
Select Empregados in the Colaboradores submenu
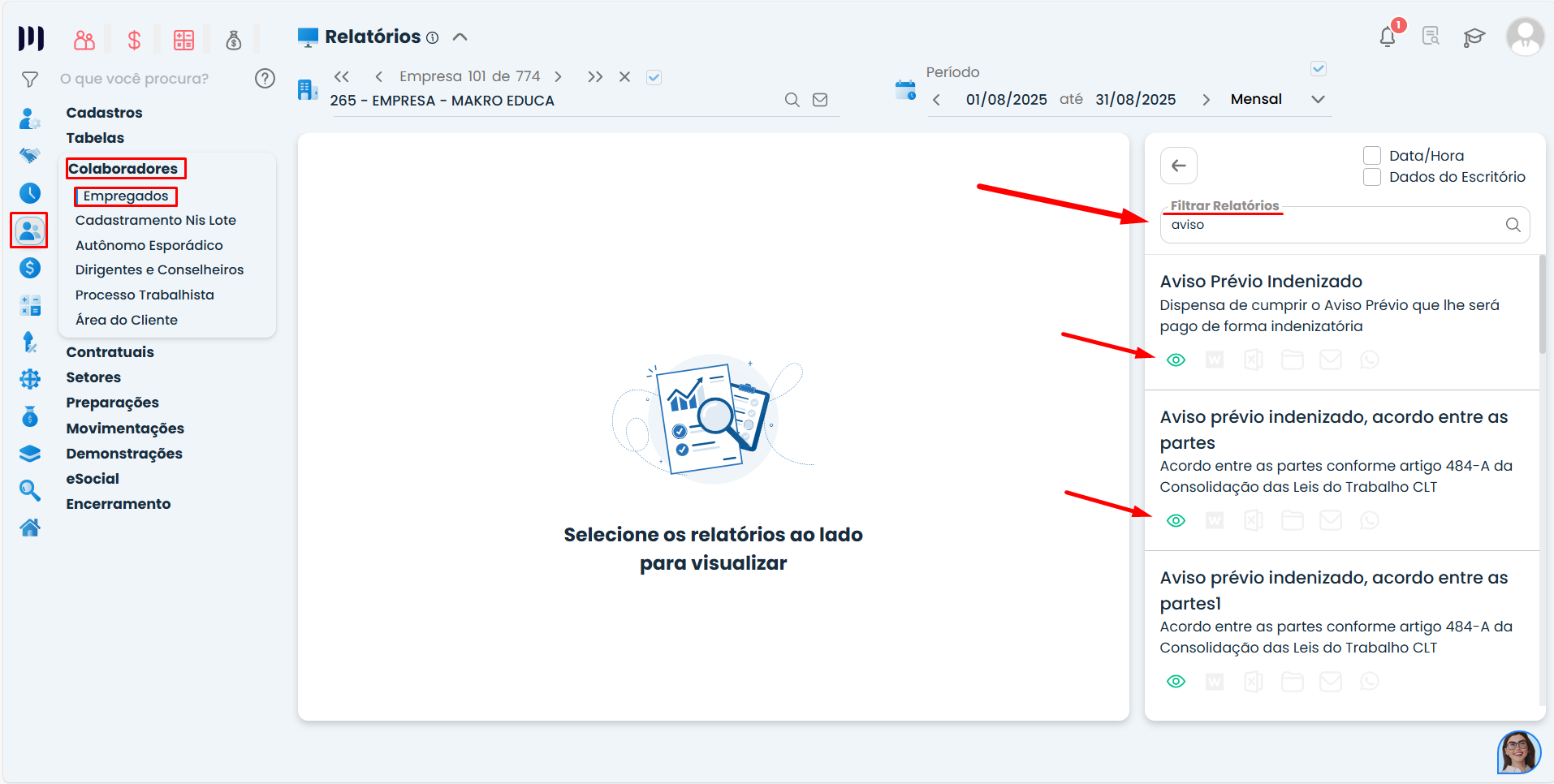click(126, 196)
